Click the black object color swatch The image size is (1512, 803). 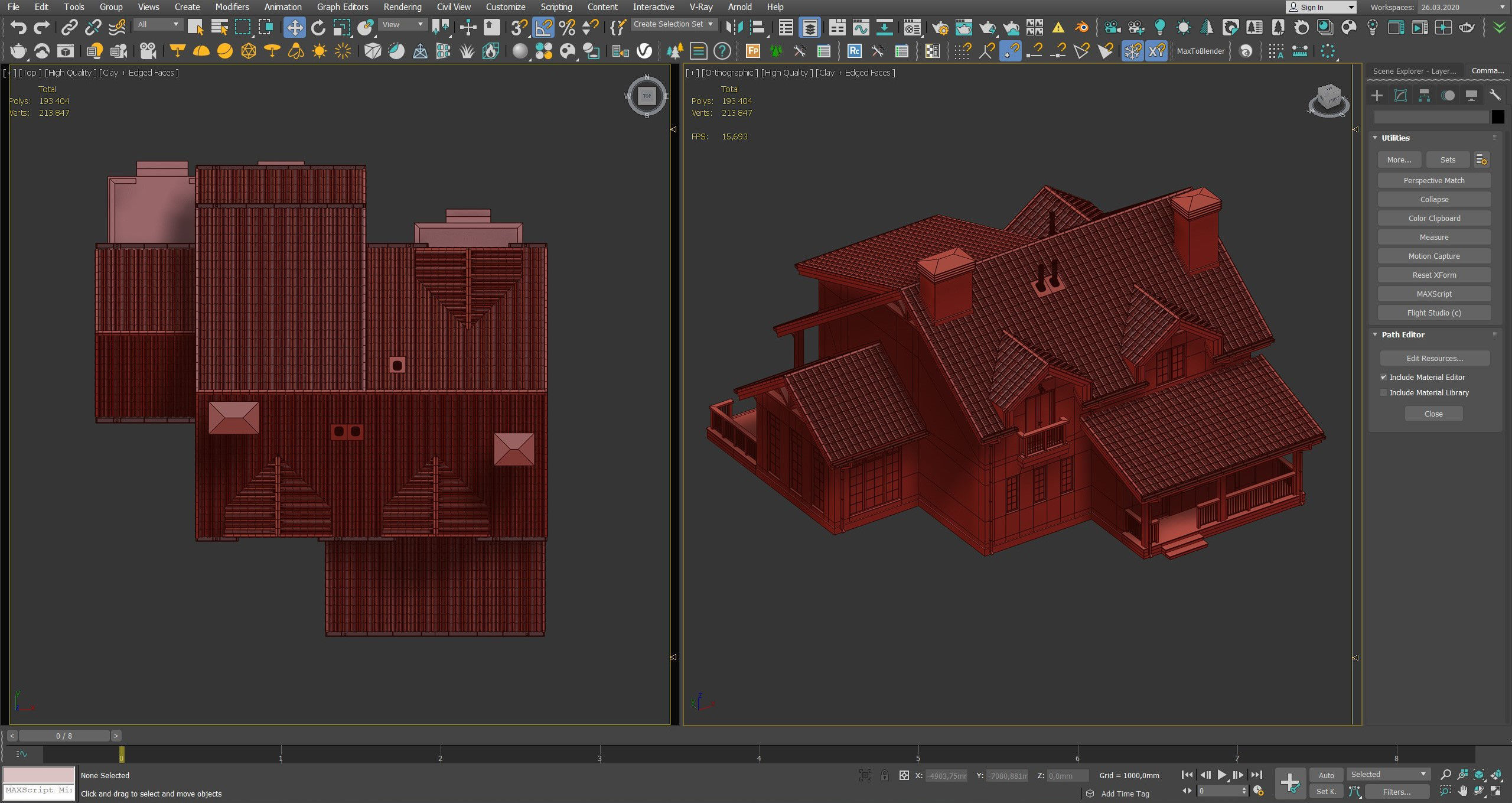(1497, 117)
